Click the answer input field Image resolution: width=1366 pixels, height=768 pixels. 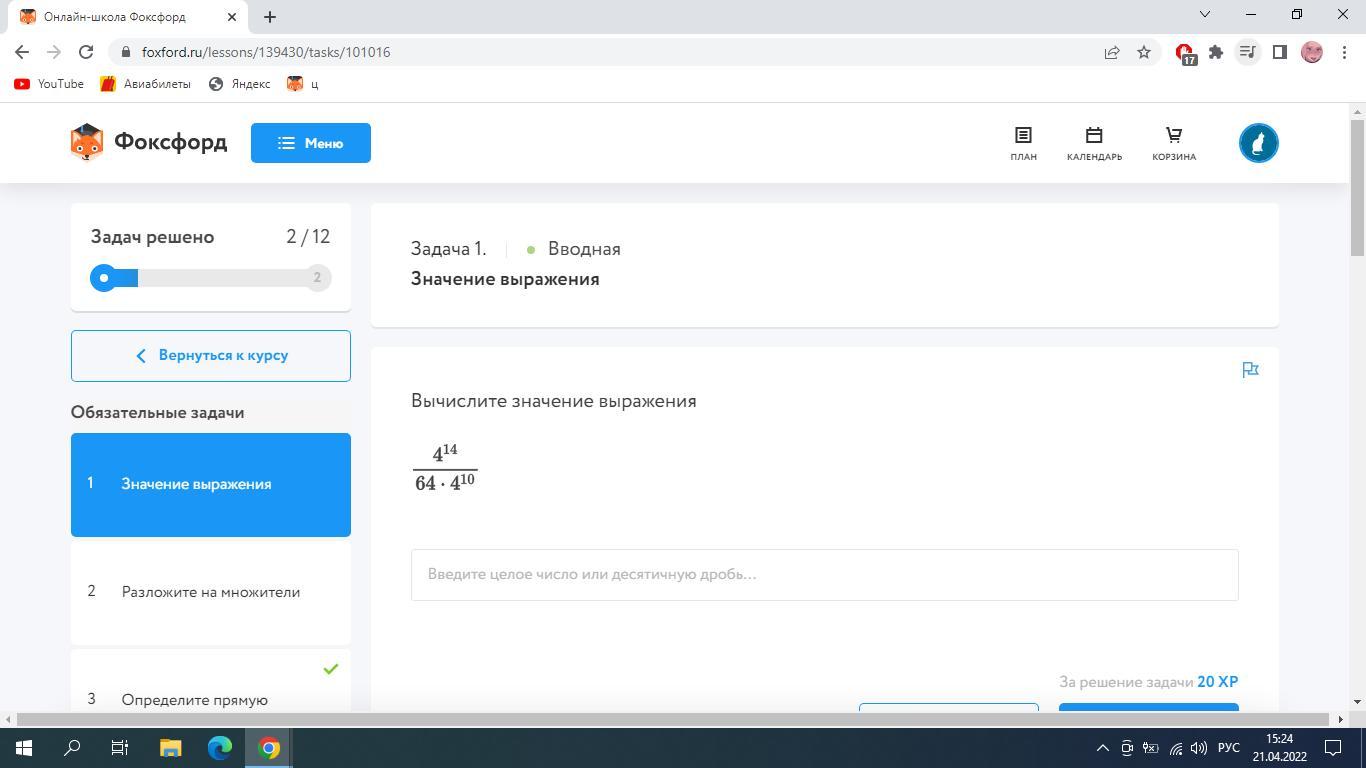(825, 575)
